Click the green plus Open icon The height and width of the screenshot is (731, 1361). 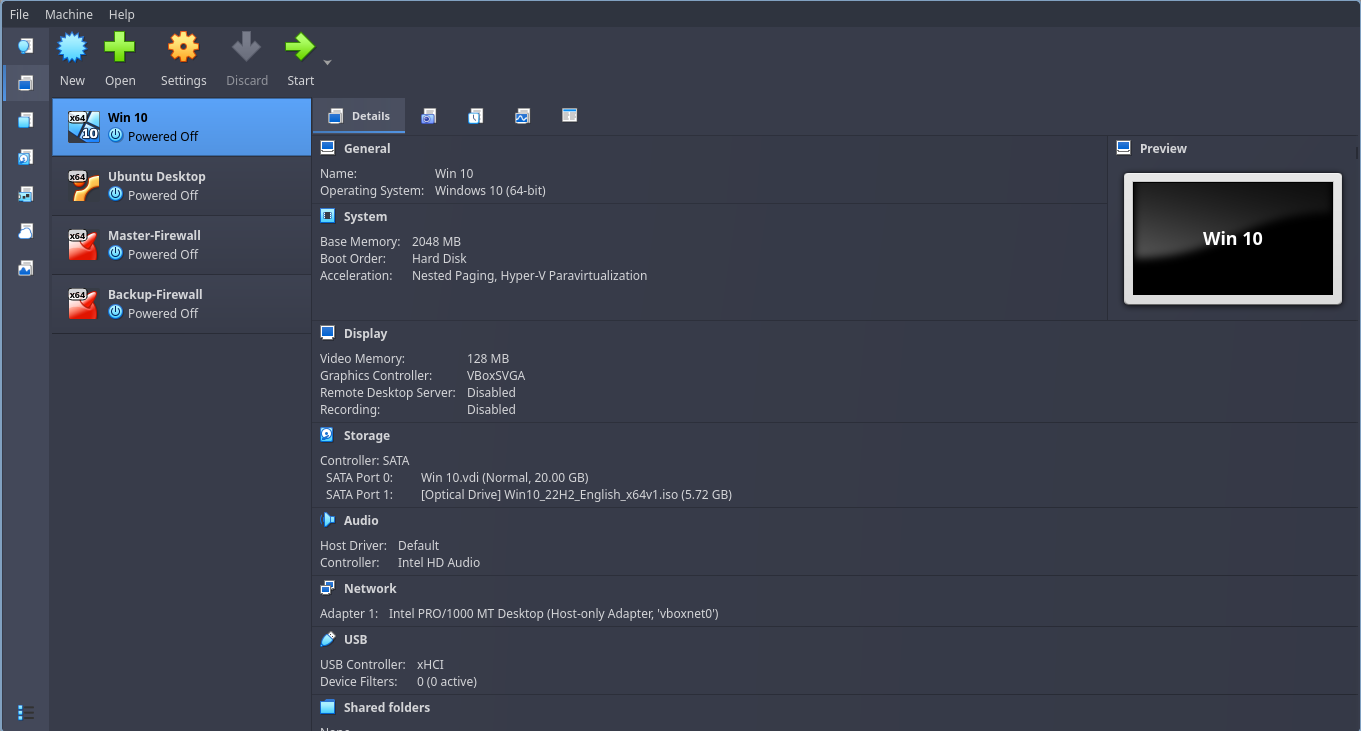click(120, 48)
